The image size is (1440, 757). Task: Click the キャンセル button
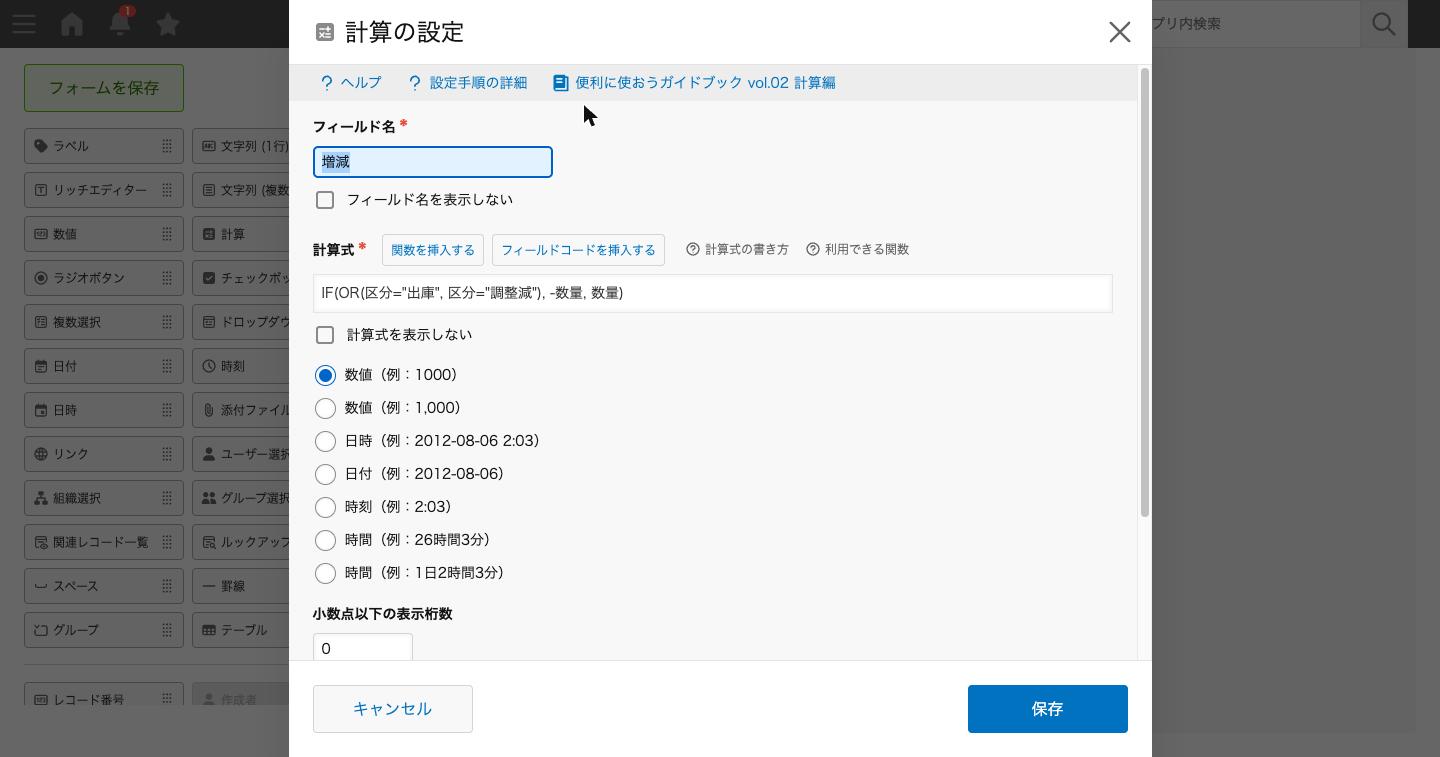coord(393,709)
